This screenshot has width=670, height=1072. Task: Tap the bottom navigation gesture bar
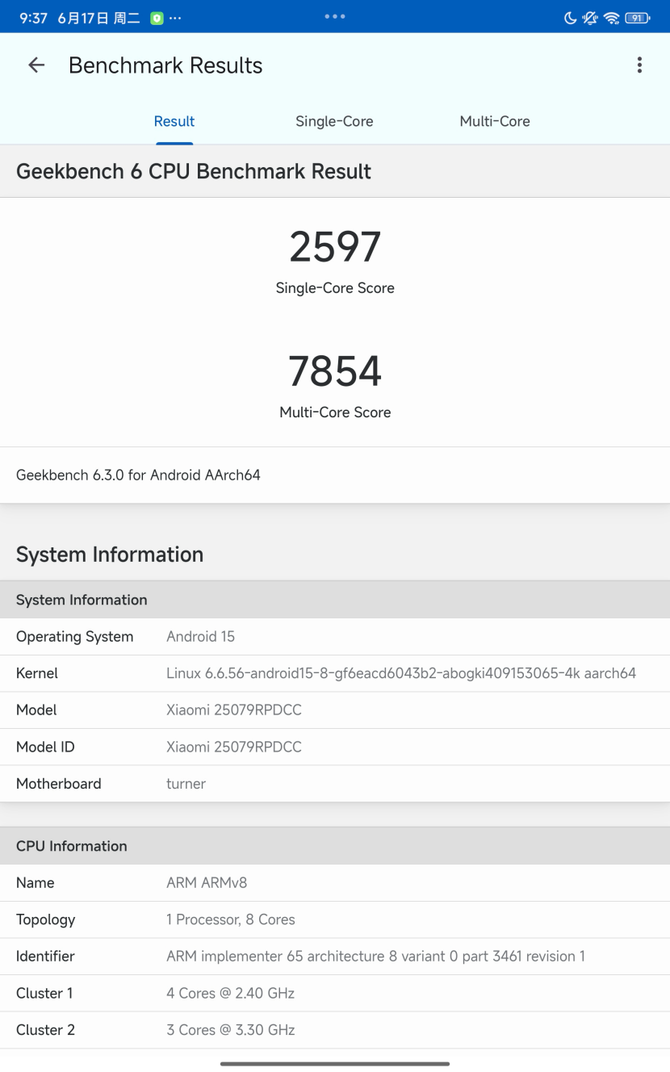[335, 1064]
